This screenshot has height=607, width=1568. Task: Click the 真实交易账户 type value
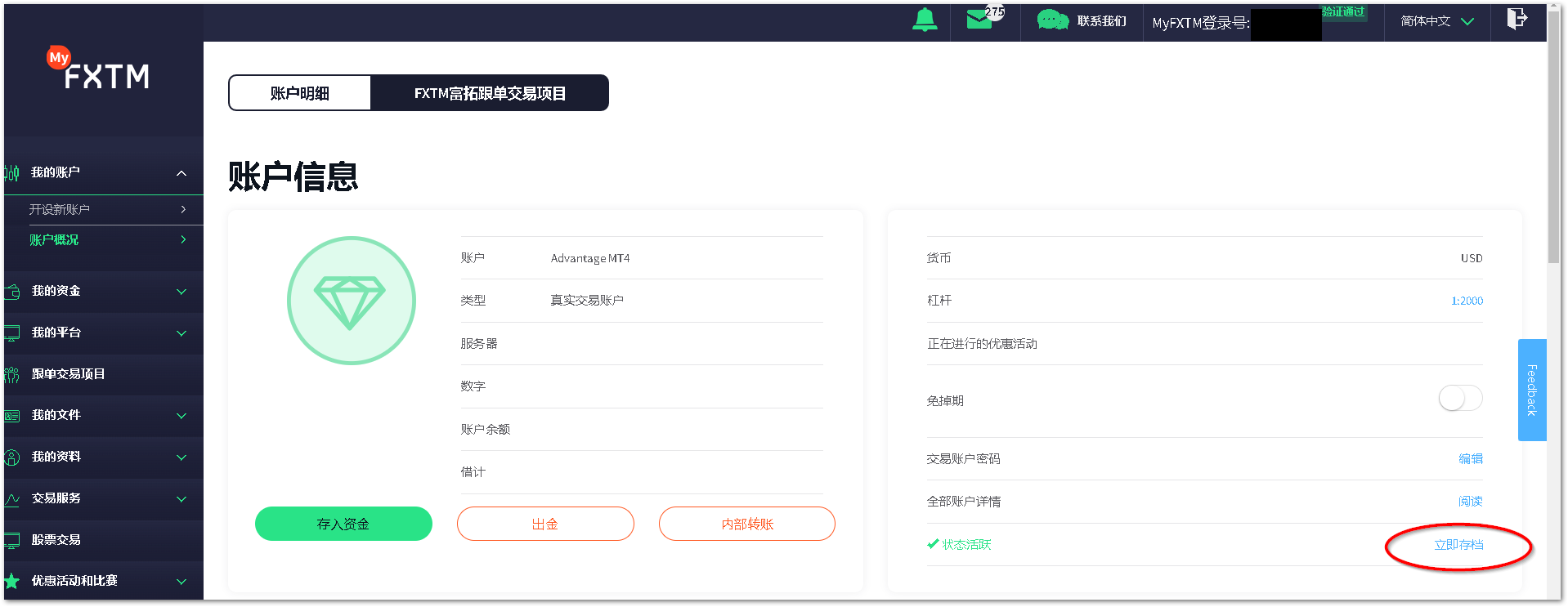pos(587,301)
